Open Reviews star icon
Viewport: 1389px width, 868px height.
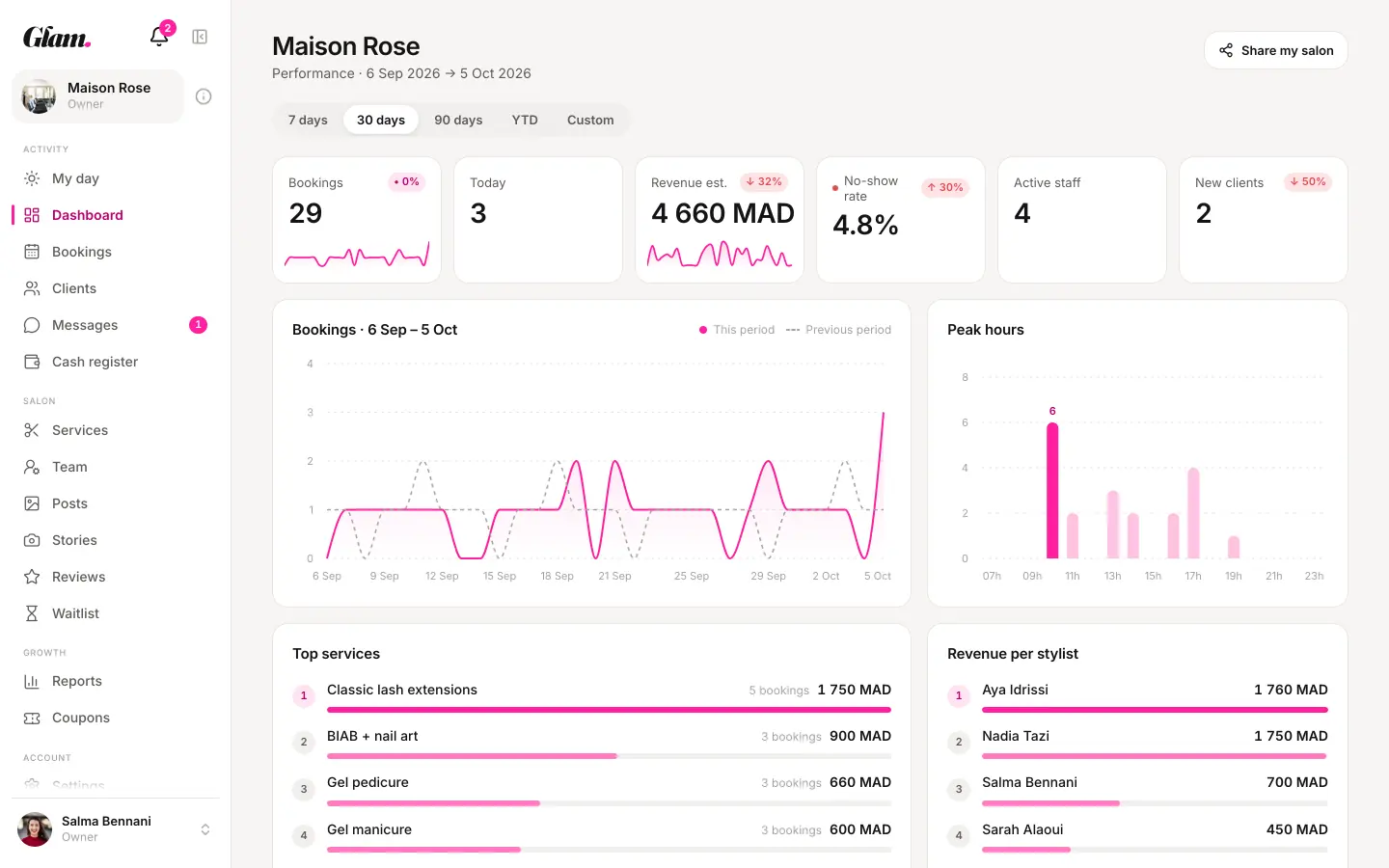point(32,577)
